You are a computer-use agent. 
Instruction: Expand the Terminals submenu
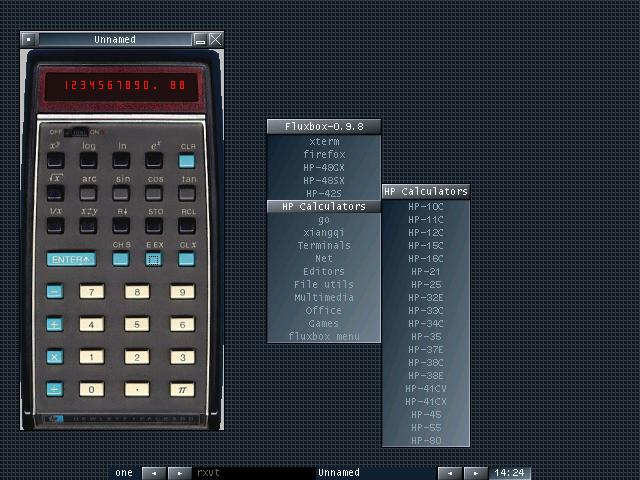(324, 245)
